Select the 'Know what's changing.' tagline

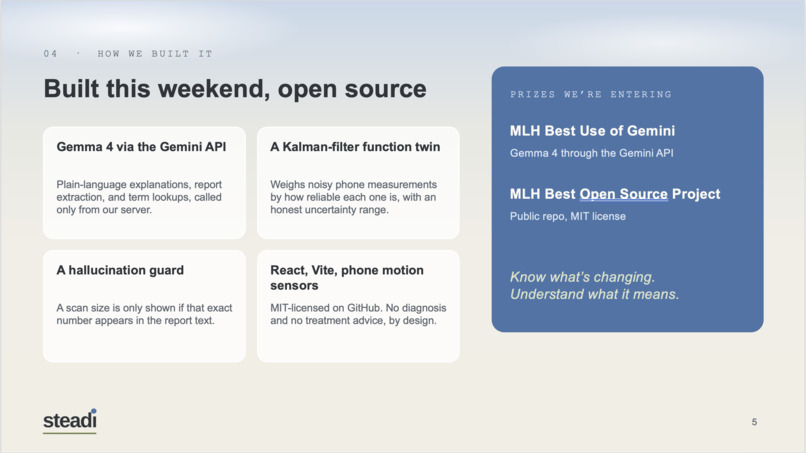582,277
